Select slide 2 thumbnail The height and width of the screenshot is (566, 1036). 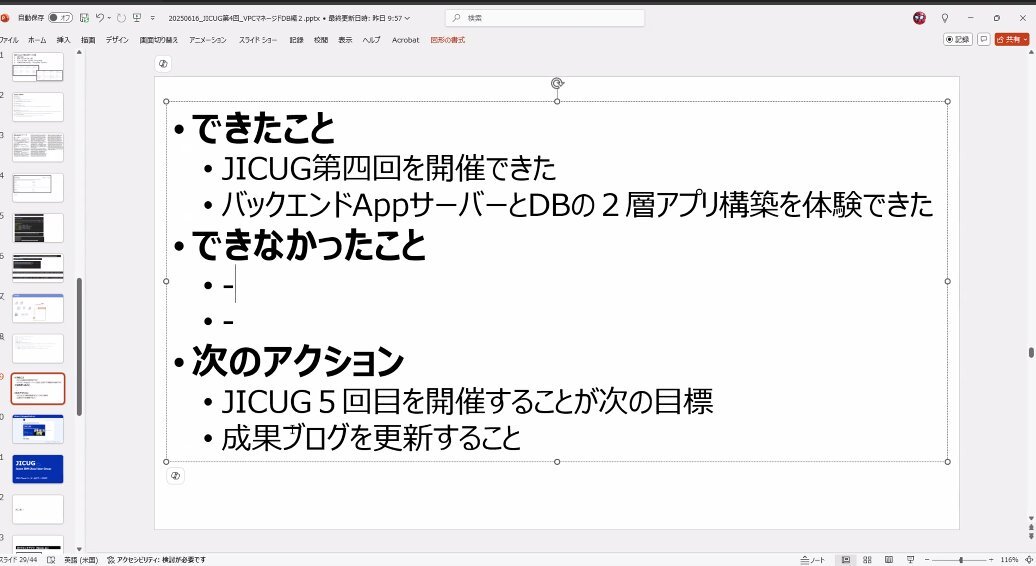pyautogui.click(x=38, y=107)
